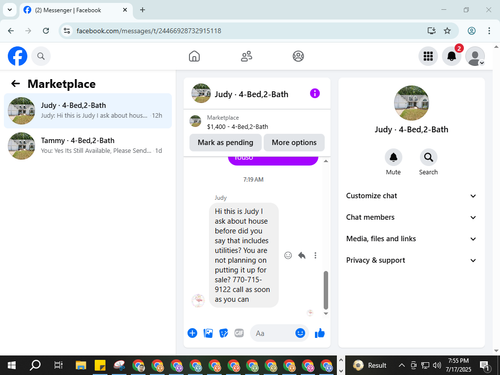Mute the conversation with the bell icon
The width and height of the screenshot is (500, 375).
tap(393, 157)
